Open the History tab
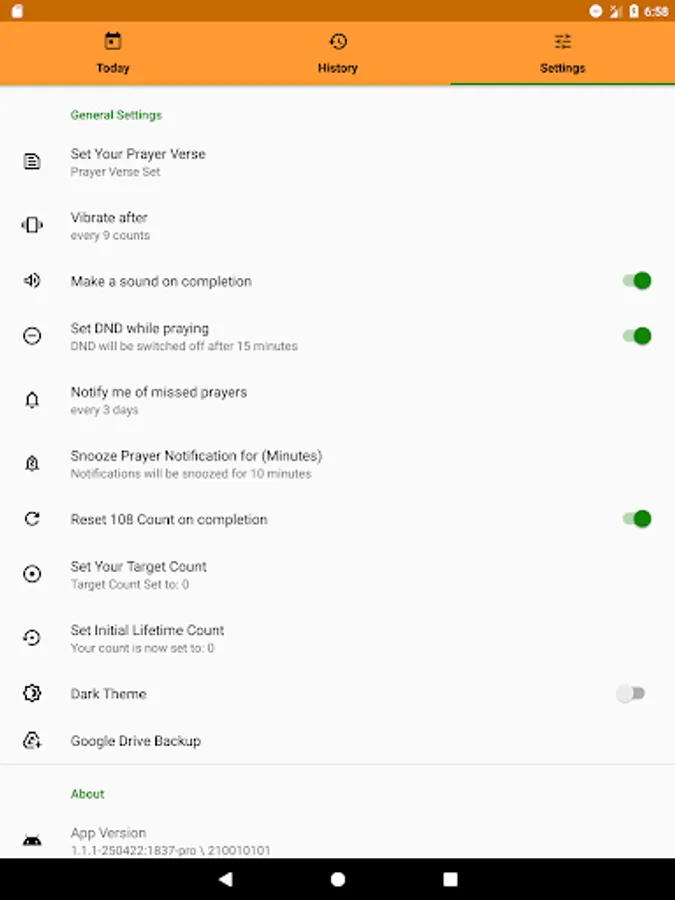The width and height of the screenshot is (675, 900). pos(338,53)
